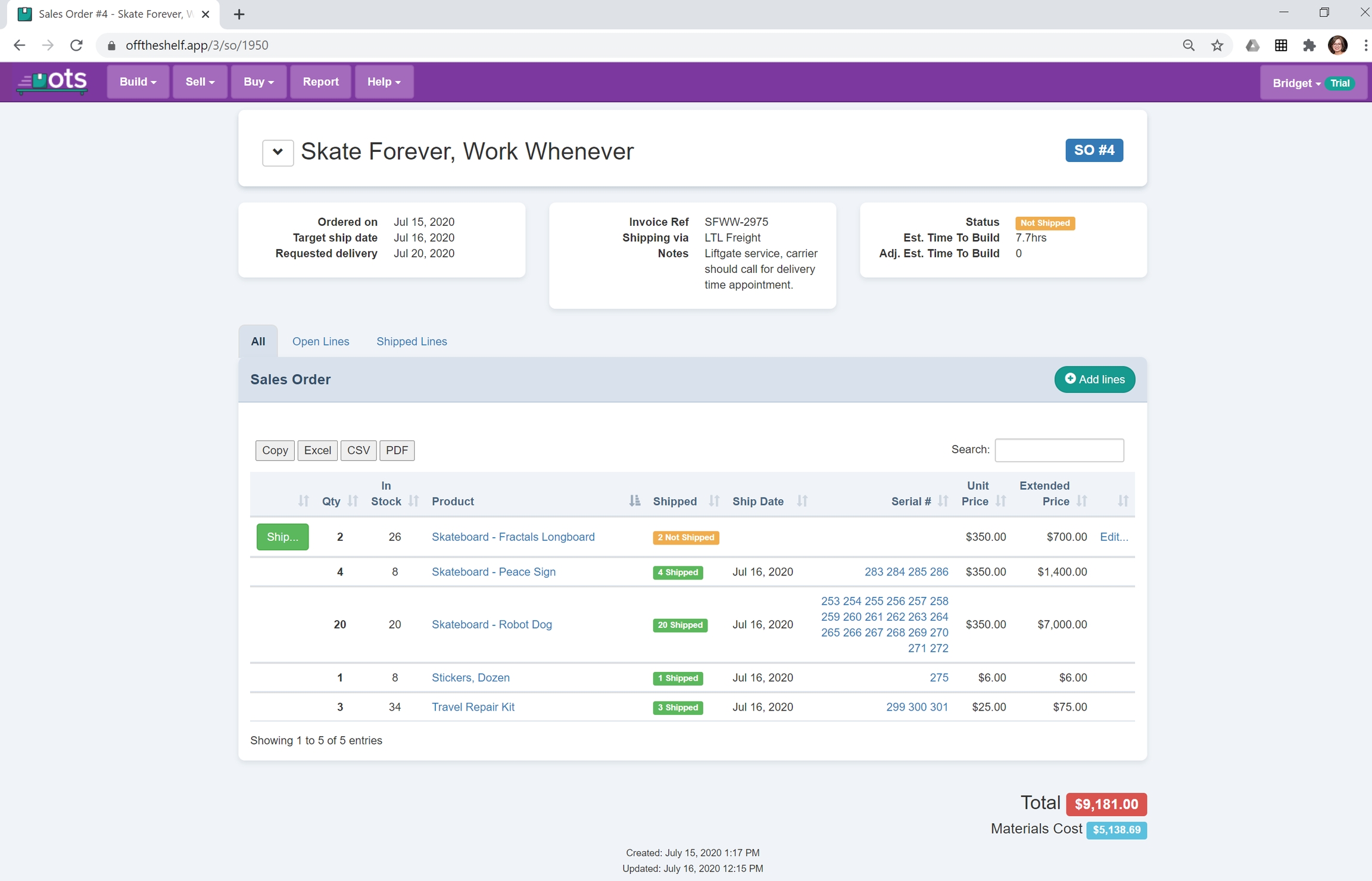
Task: Open the Skateboard - Robot Dog product link
Action: (491, 624)
